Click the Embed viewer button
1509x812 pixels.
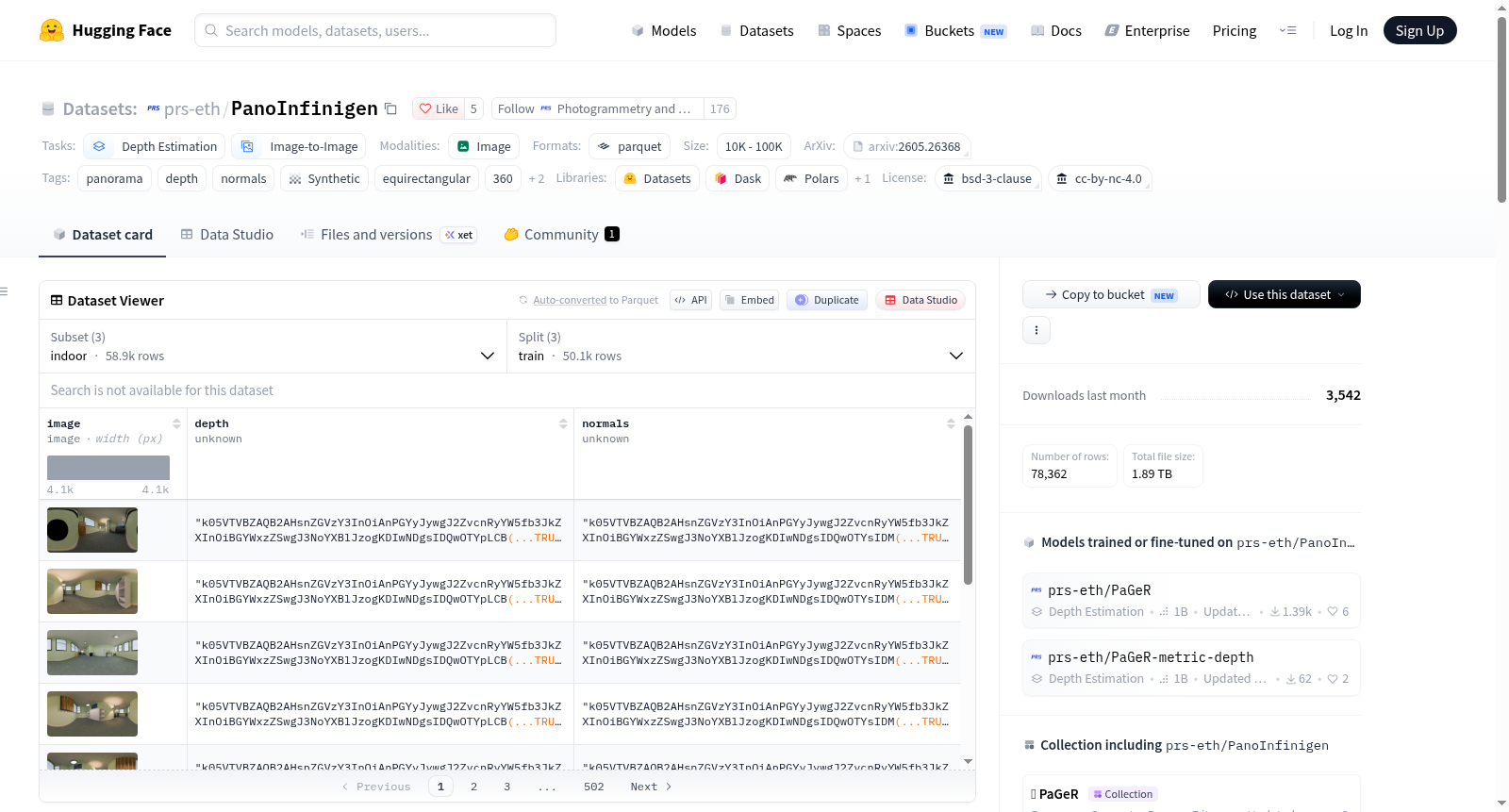point(750,300)
